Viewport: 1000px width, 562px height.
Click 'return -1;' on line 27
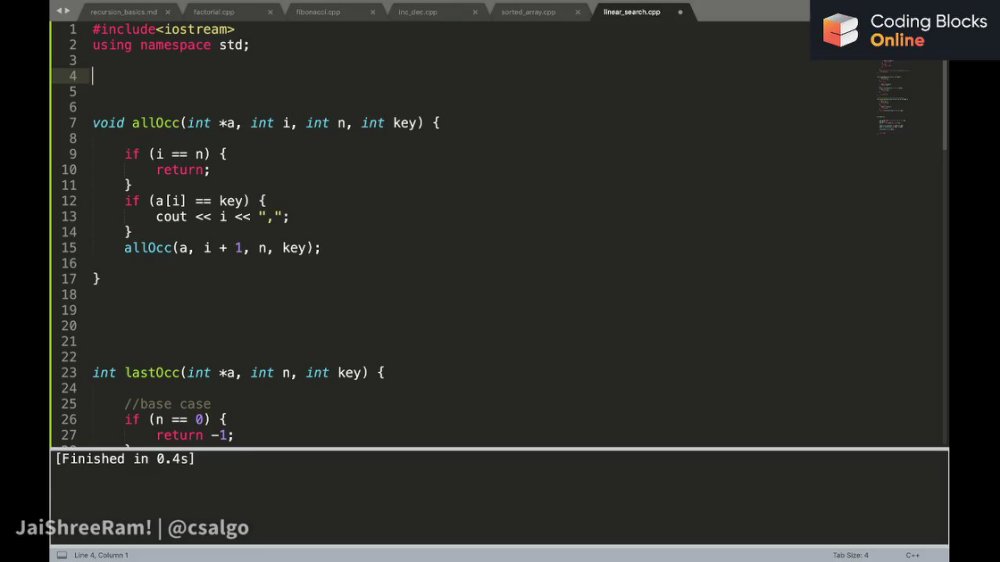pos(195,435)
